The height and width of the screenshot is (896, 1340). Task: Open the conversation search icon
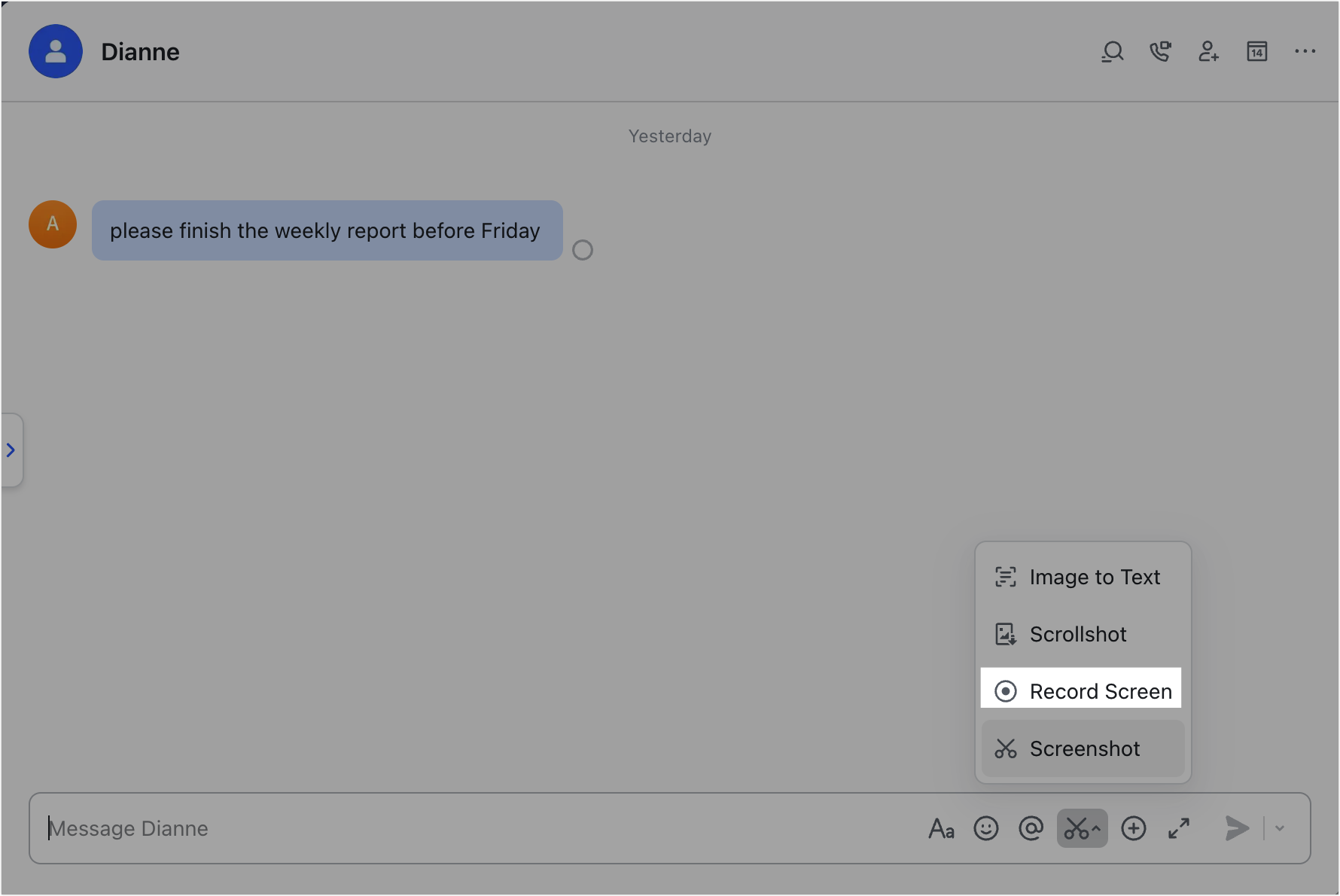click(1112, 51)
